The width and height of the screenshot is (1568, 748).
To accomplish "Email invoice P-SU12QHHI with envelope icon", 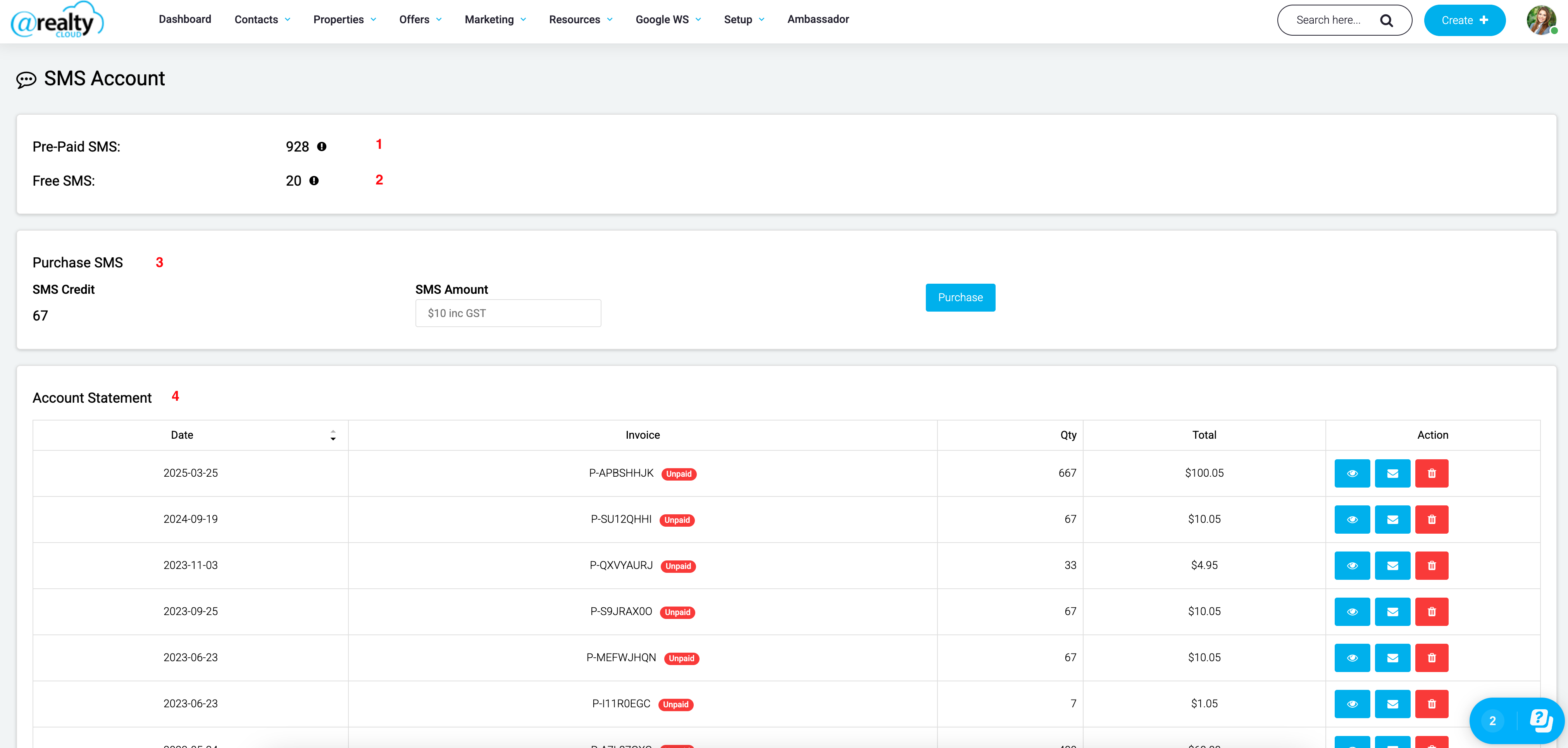I will coord(1392,520).
